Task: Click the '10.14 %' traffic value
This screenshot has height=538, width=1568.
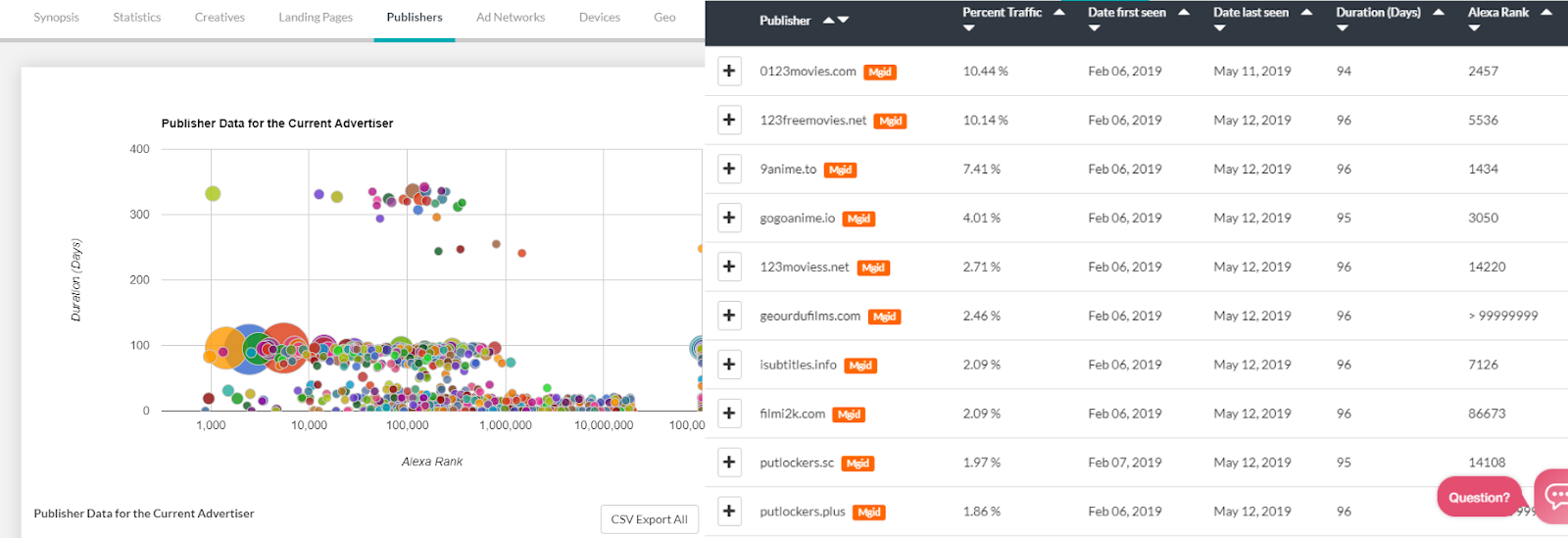Action: tap(985, 121)
